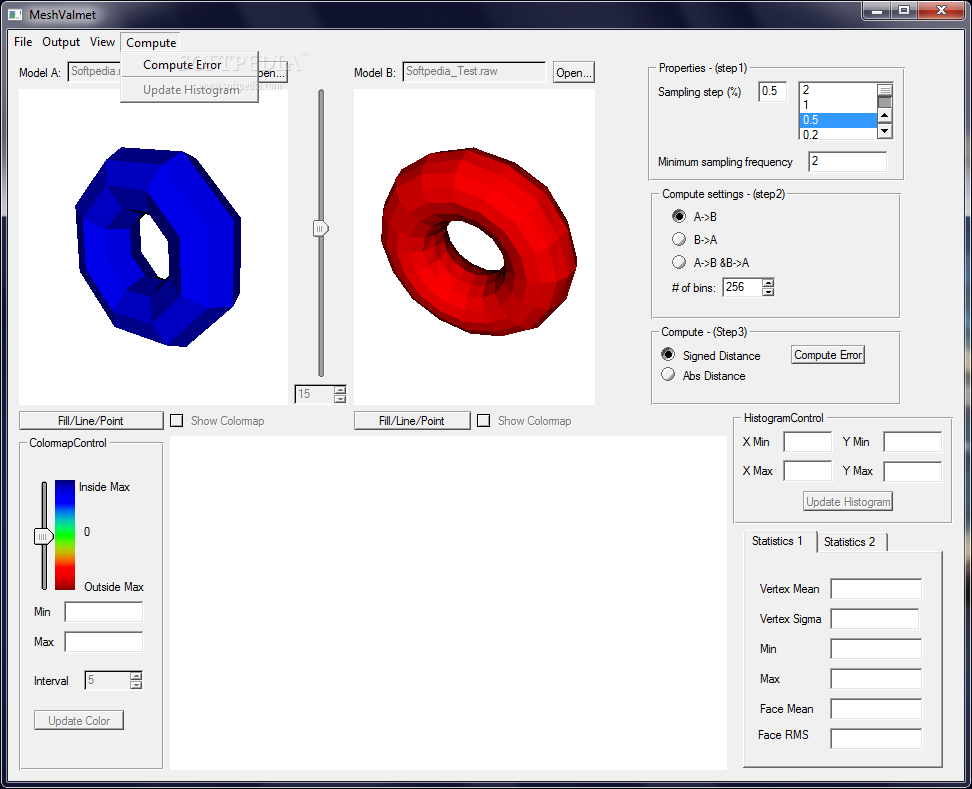Click the MeshValmet title bar app icon

[15, 14]
